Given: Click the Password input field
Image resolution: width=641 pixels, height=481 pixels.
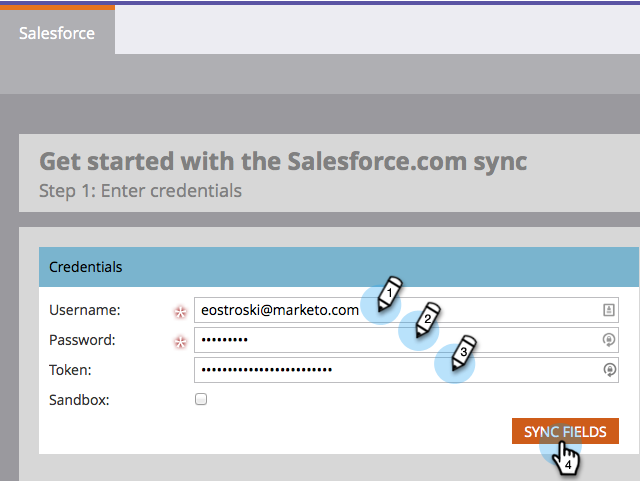Looking at the screenshot, I should 406,340.
